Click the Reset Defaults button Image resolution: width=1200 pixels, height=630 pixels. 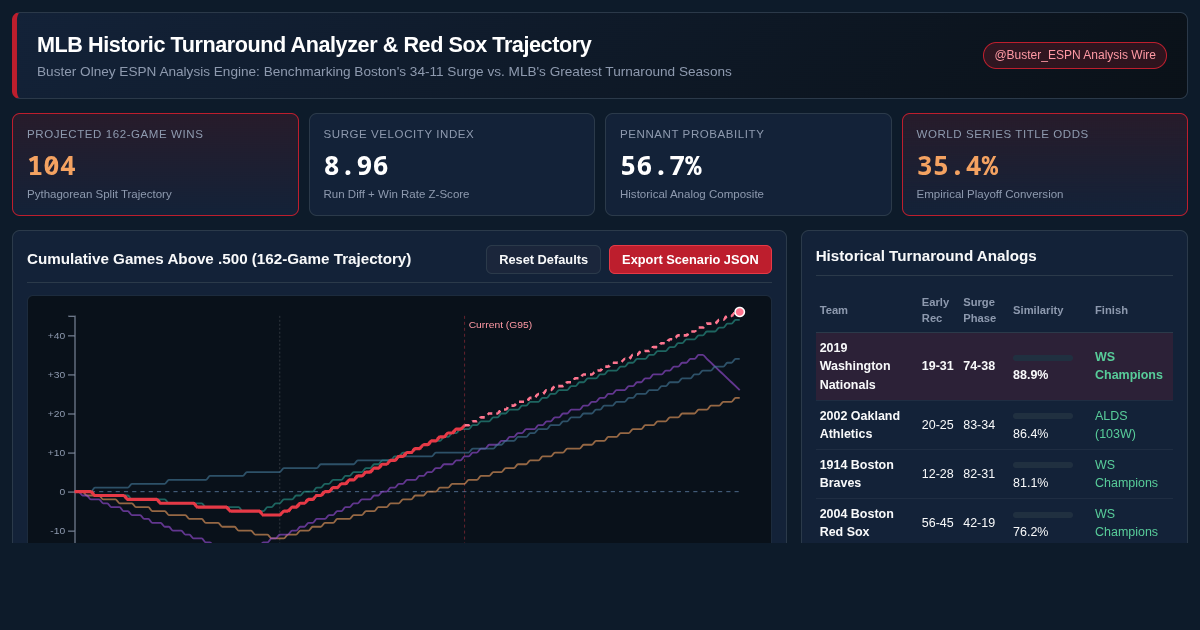543,260
